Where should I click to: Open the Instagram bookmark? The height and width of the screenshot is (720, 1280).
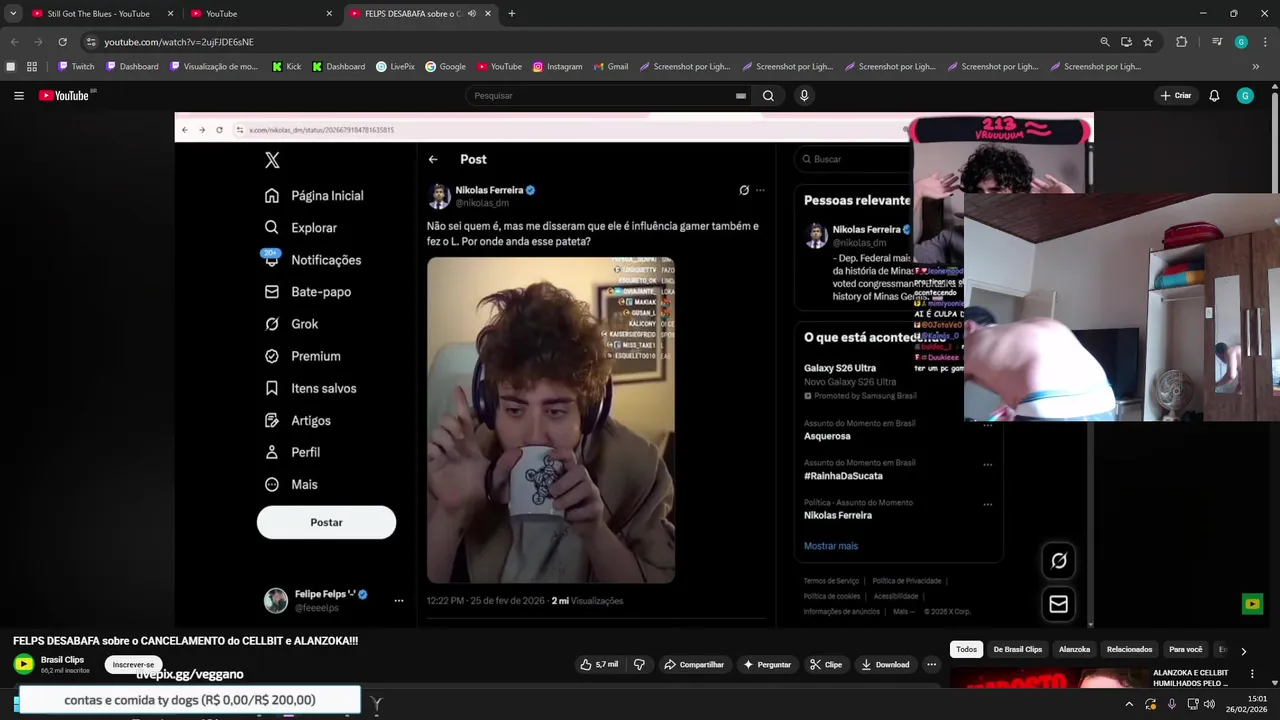[557, 67]
